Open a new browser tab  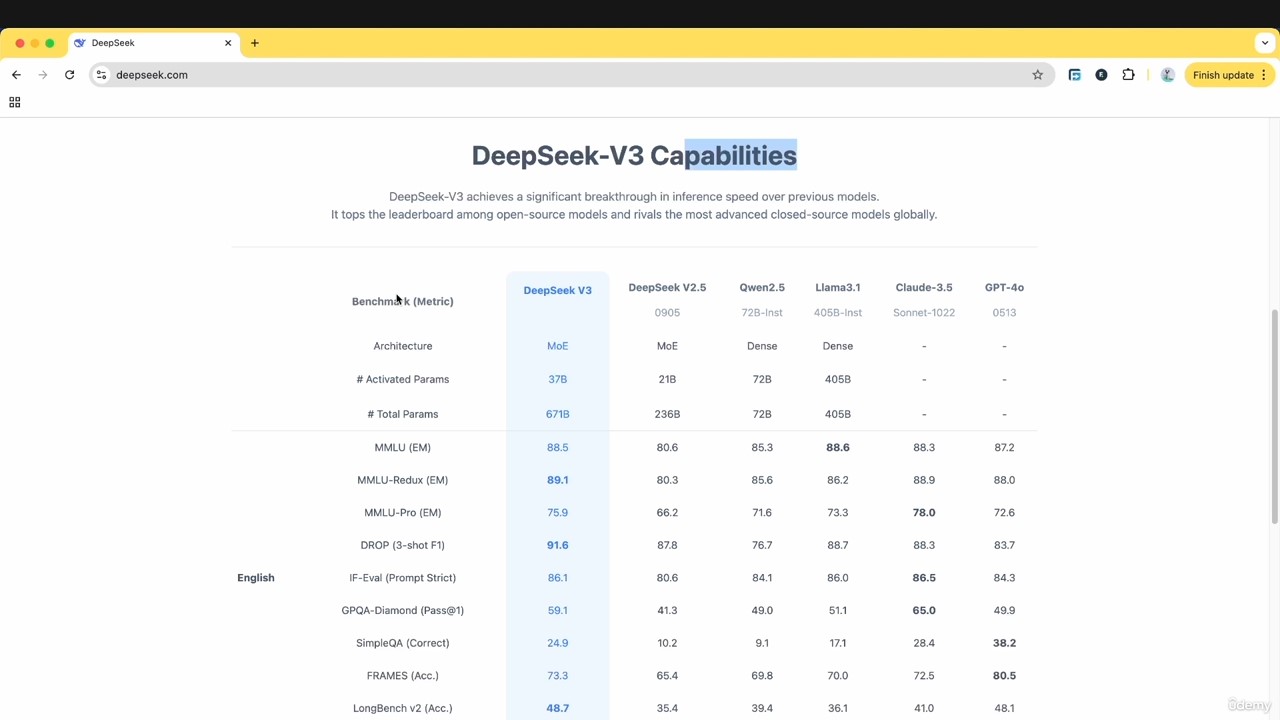pos(255,43)
